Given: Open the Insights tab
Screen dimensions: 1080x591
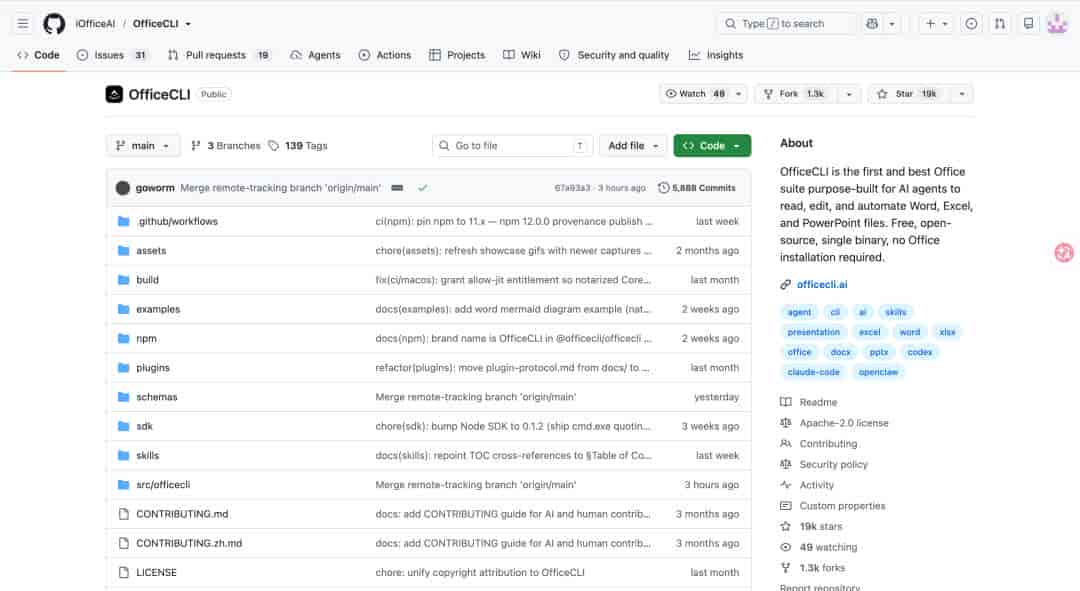Looking at the screenshot, I should coord(716,55).
